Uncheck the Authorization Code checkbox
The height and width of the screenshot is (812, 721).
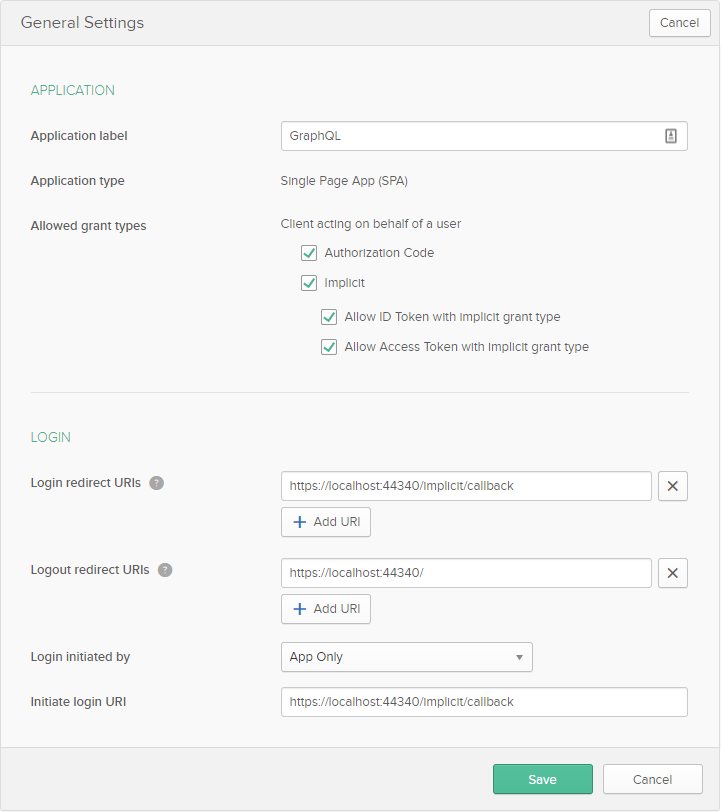click(309, 253)
